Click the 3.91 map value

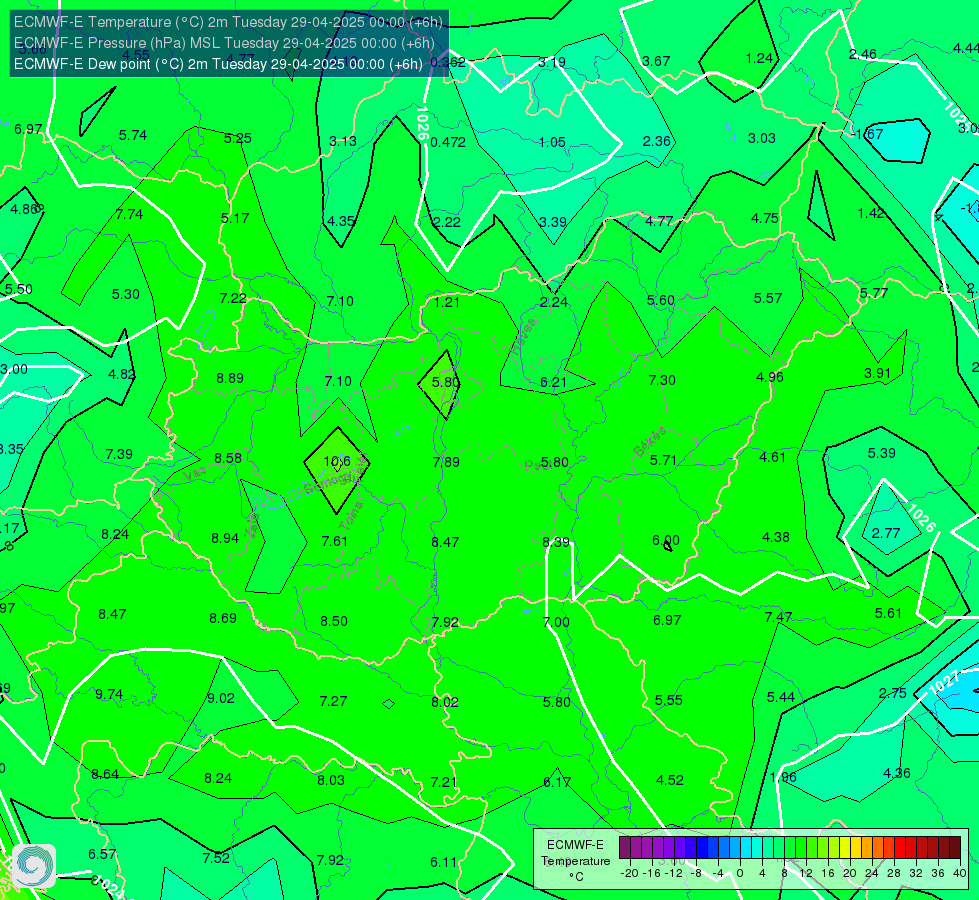pyautogui.click(x=877, y=373)
